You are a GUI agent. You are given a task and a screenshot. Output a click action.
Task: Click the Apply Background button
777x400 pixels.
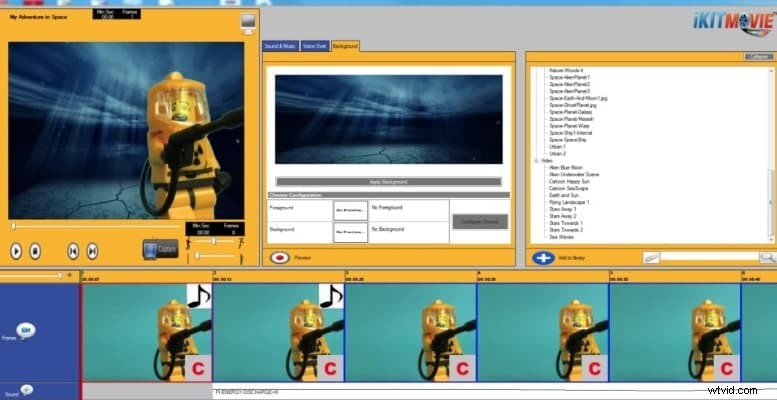point(388,182)
